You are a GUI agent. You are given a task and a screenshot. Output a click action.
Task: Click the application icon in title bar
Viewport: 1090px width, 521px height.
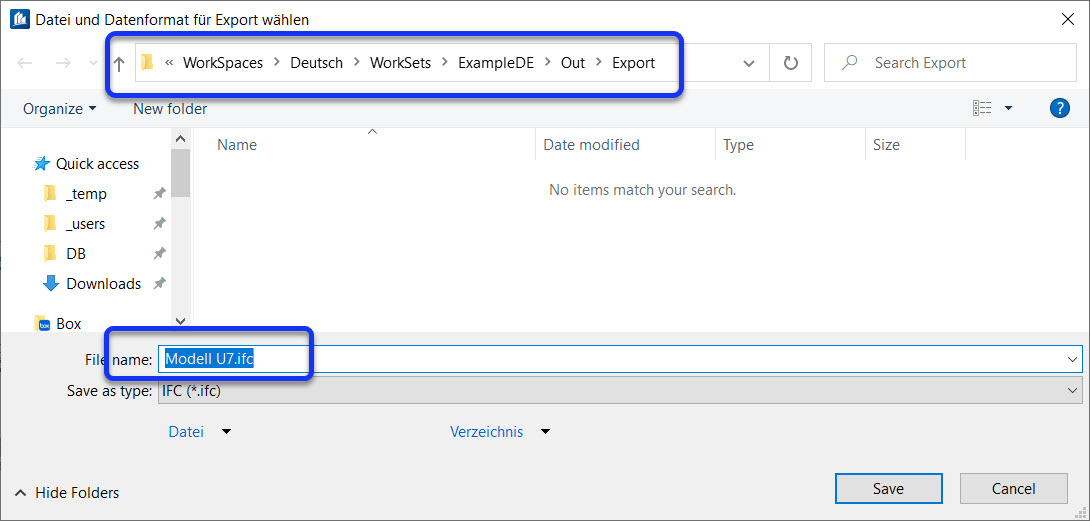[x=19, y=19]
